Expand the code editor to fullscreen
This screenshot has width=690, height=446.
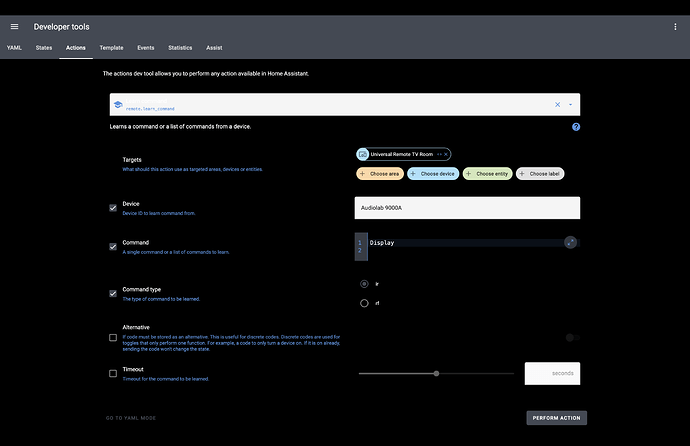569,242
